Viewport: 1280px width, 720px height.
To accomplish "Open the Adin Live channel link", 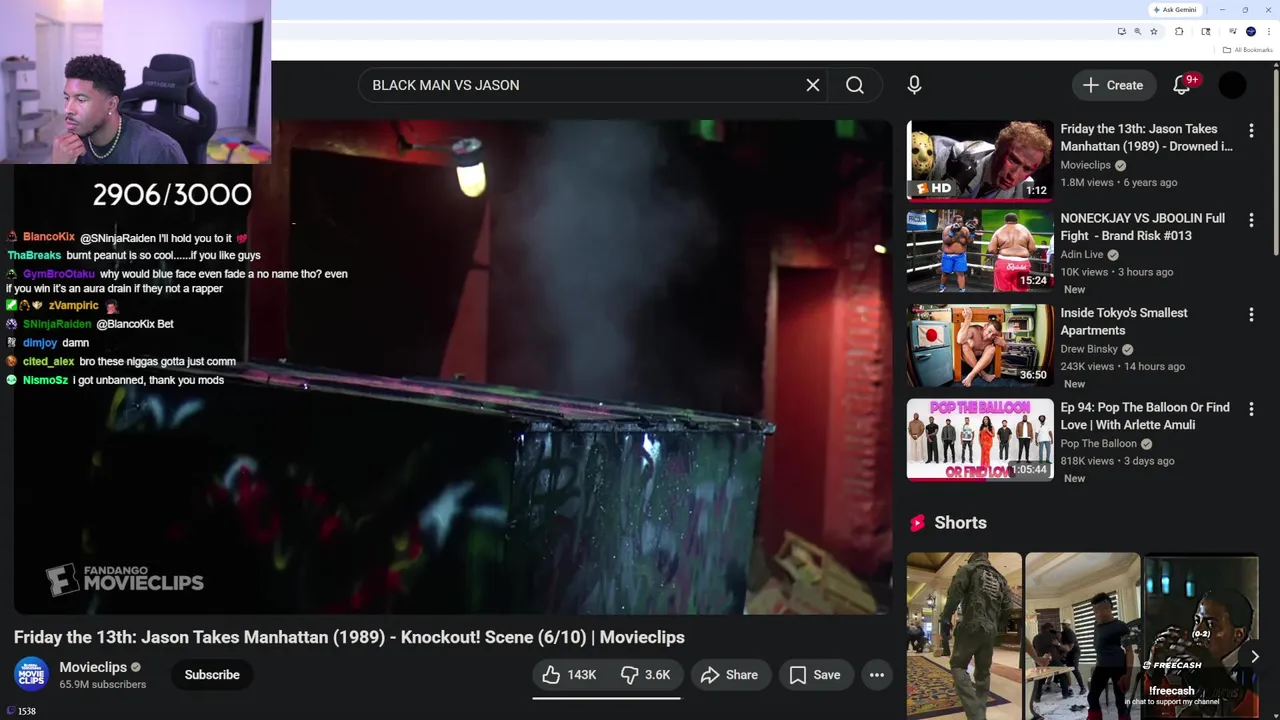I will (x=1082, y=254).
